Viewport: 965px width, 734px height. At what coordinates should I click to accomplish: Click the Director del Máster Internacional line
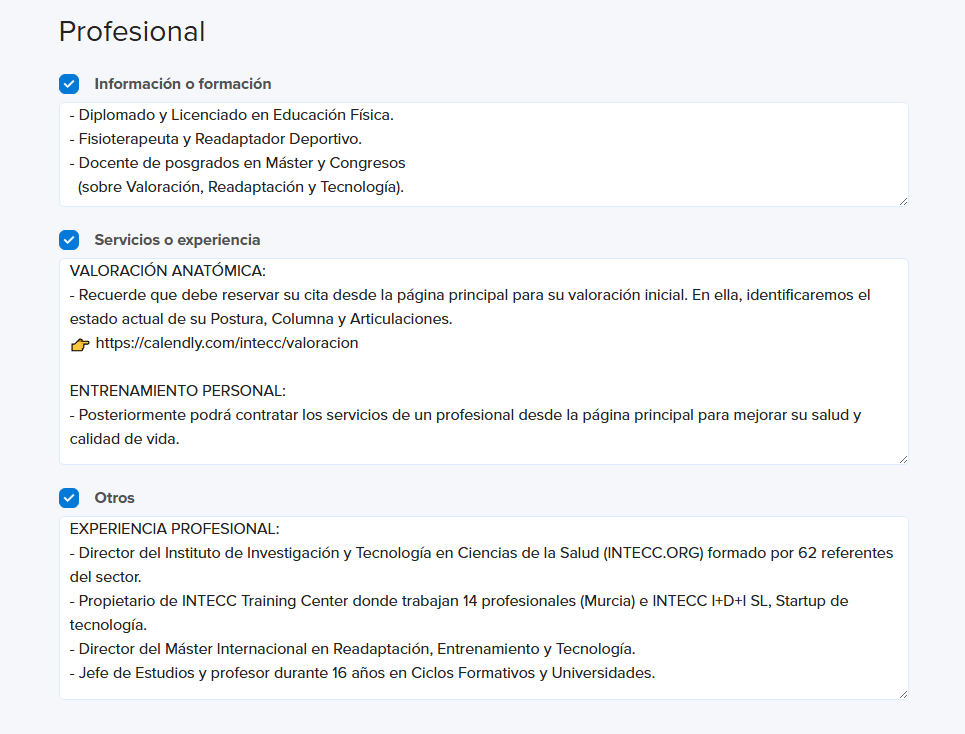(x=352, y=648)
